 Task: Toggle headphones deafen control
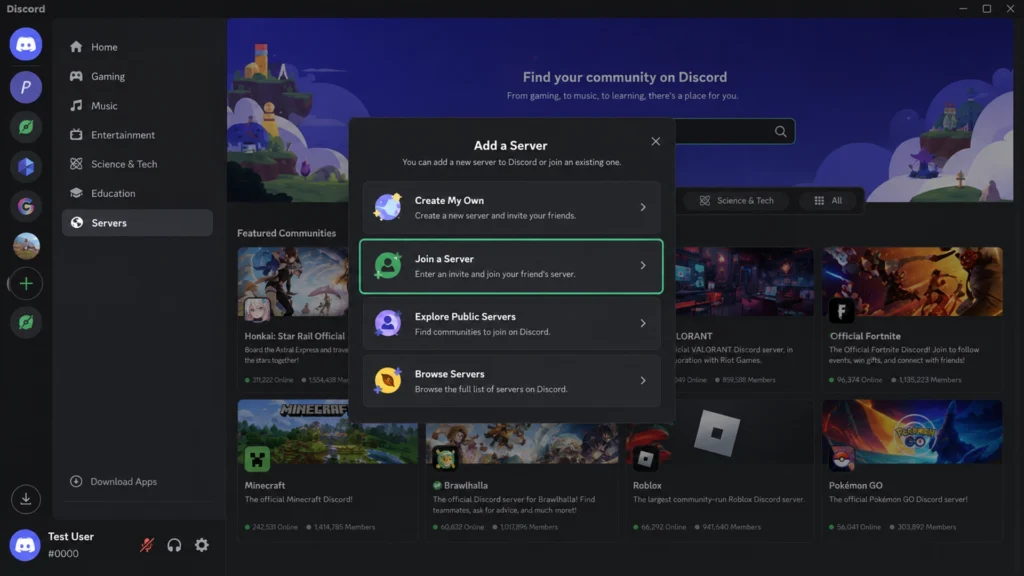pos(174,545)
